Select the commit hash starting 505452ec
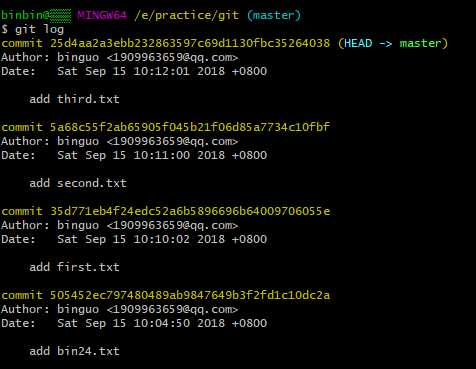 190,295
